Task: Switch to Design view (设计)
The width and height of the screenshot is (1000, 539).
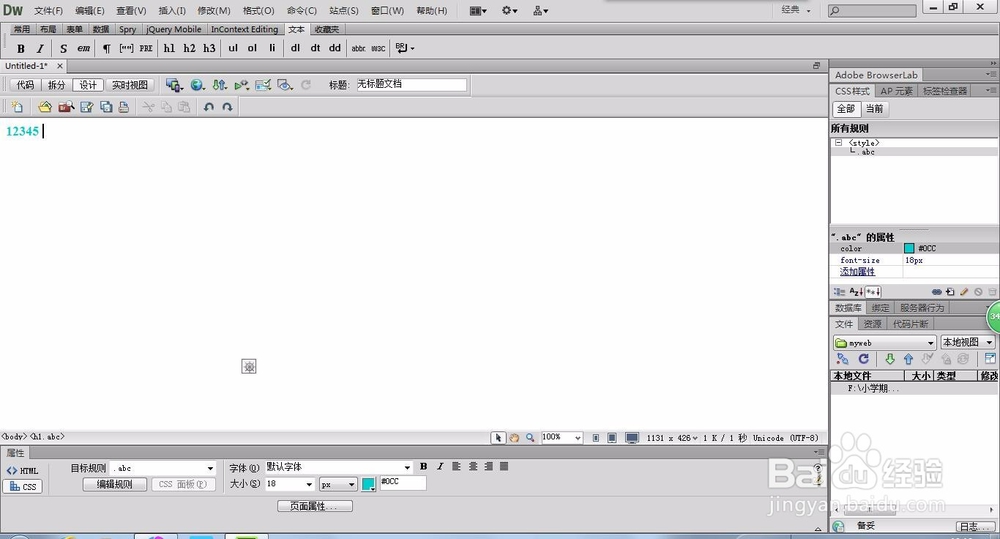Action: pos(88,85)
